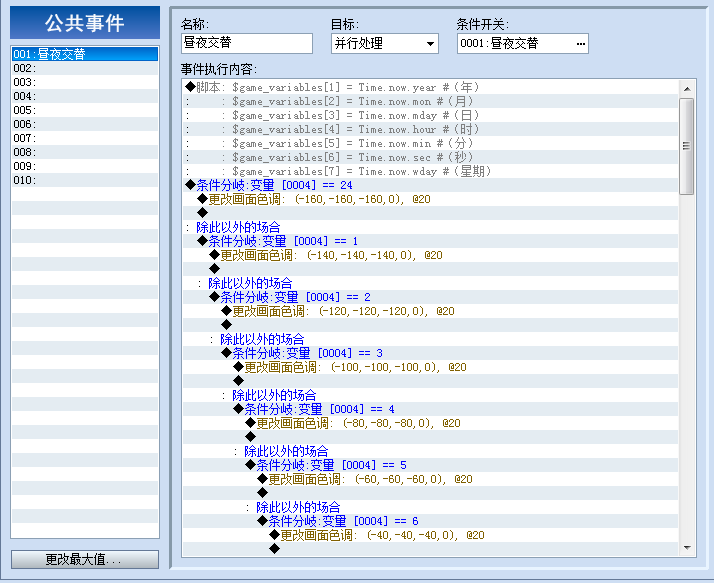Select tint command (-140,-140,-140,0)

click(x=430, y=256)
